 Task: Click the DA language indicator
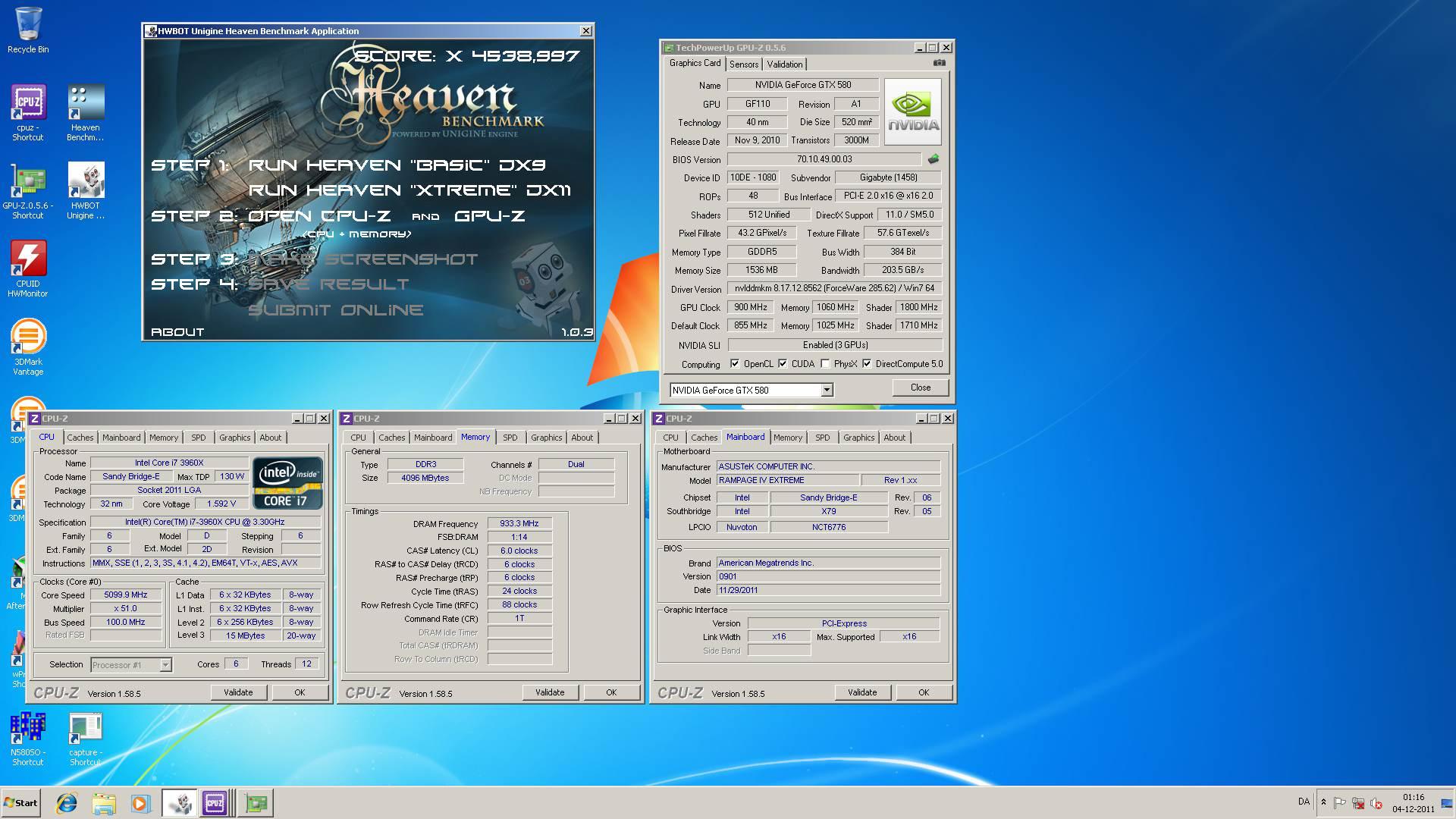(1304, 802)
